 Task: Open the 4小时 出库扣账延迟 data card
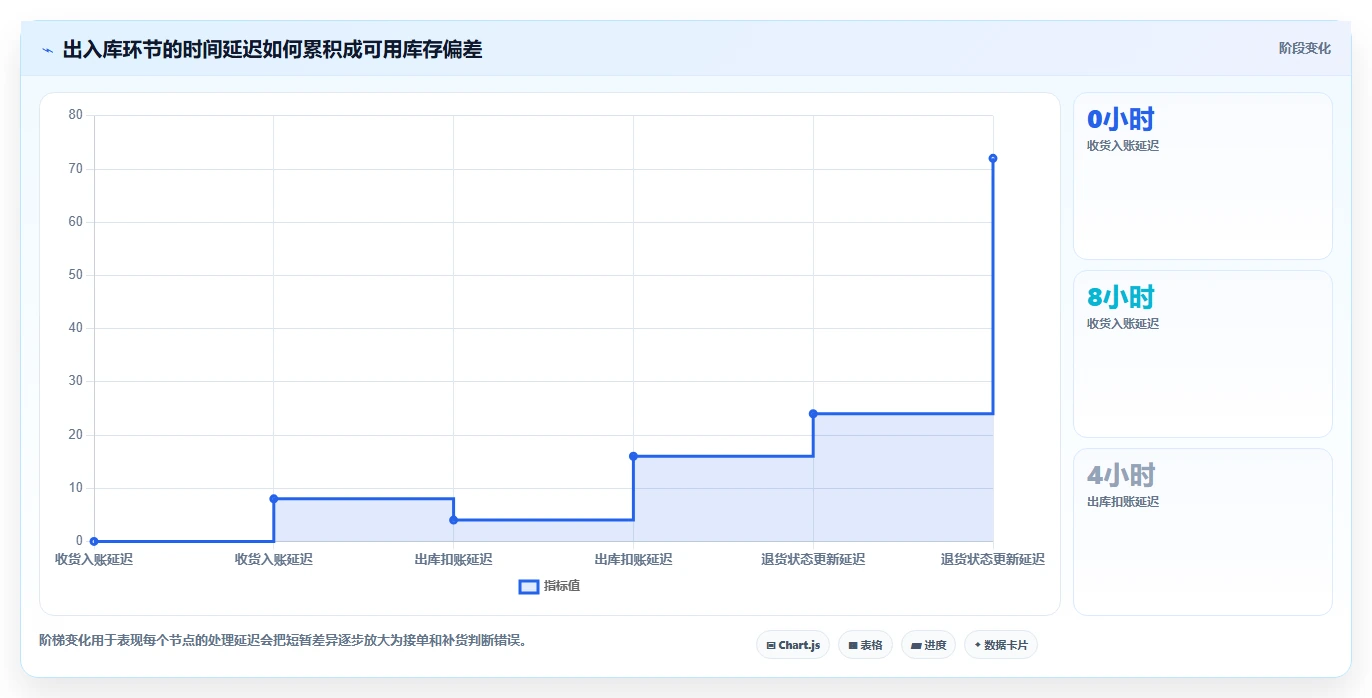[1202, 532]
